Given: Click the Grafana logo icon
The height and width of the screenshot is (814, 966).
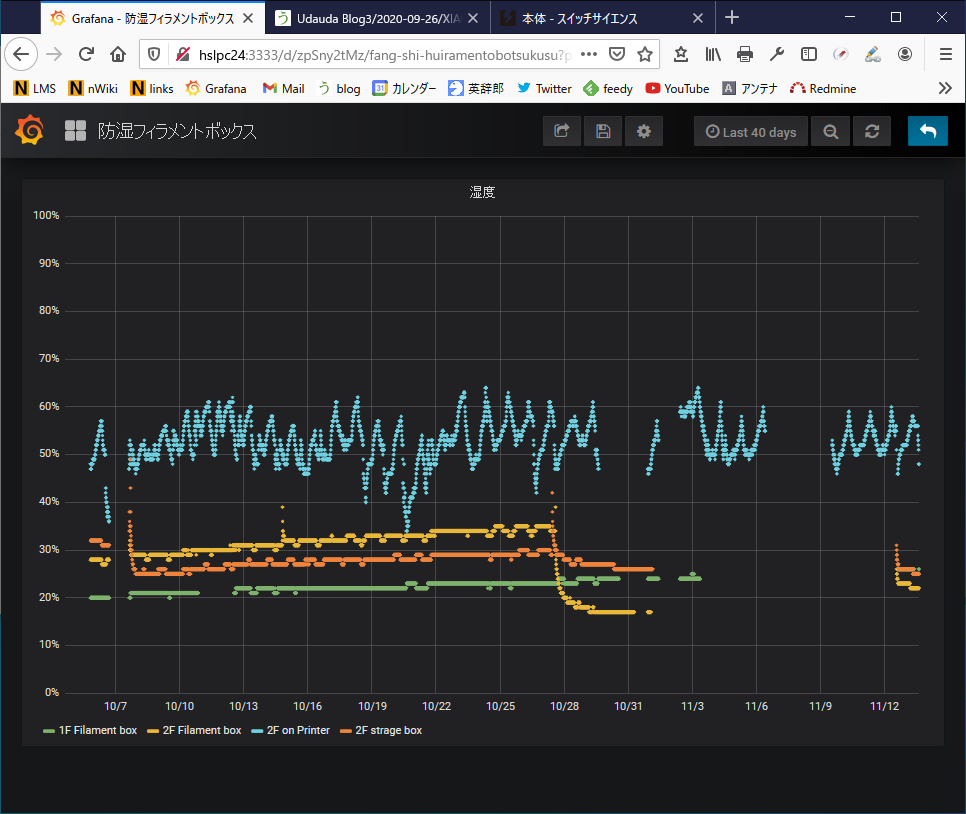Looking at the screenshot, I should click(30, 131).
